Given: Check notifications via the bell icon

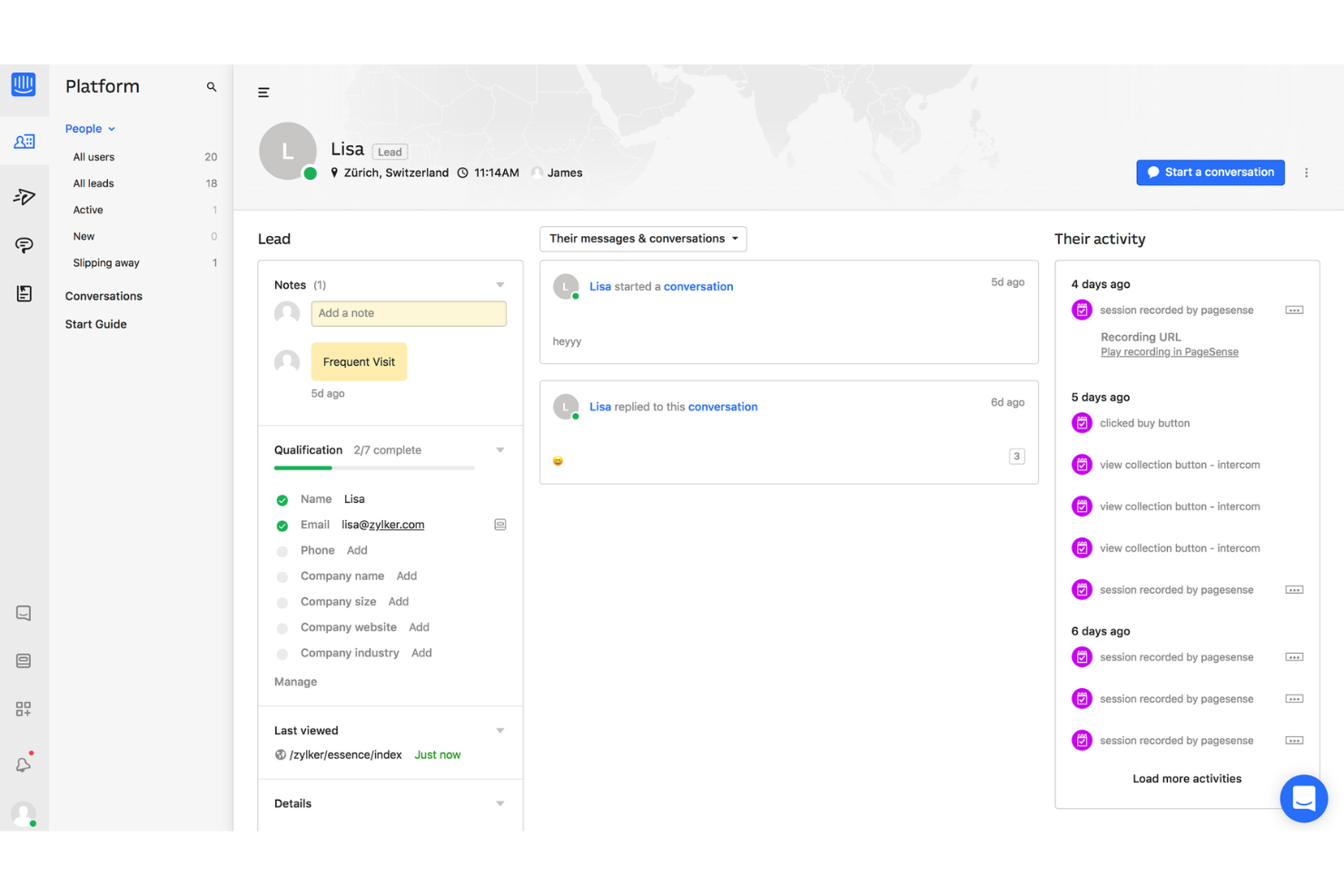Looking at the screenshot, I should pos(24,764).
